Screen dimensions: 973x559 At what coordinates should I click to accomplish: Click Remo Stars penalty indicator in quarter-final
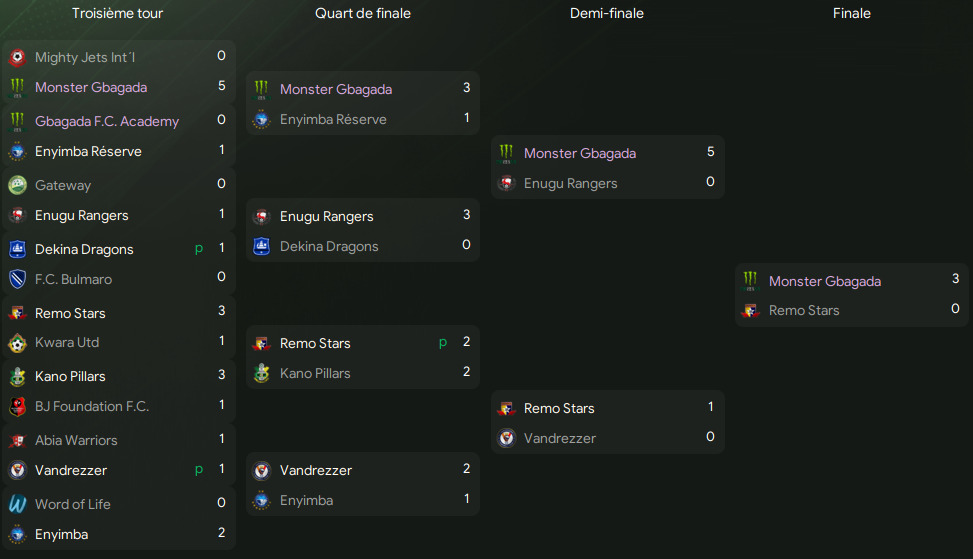point(442,342)
